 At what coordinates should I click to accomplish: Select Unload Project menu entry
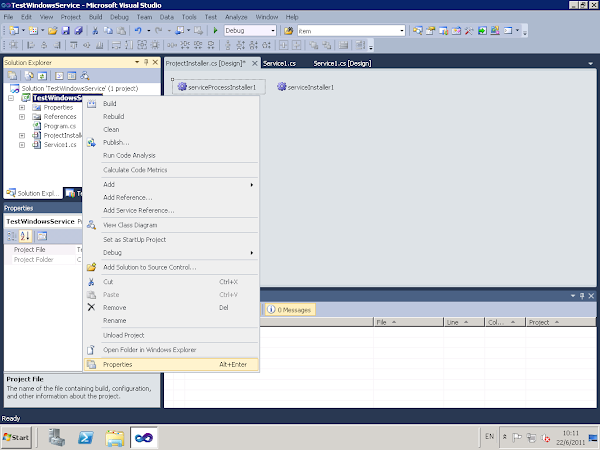click(x=171, y=335)
